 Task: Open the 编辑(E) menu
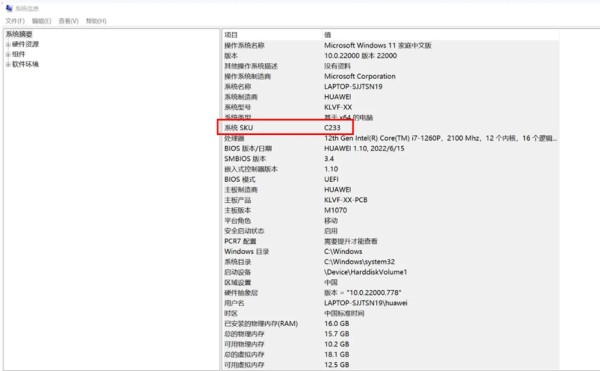coord(41,21)
